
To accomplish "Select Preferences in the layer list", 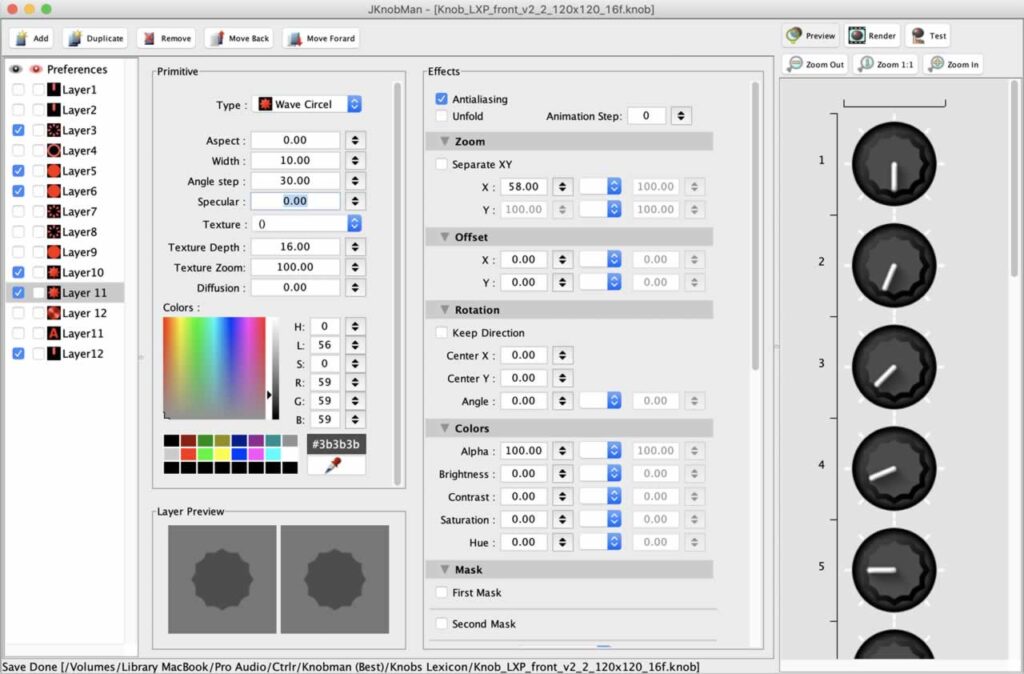I will (76, 69).
